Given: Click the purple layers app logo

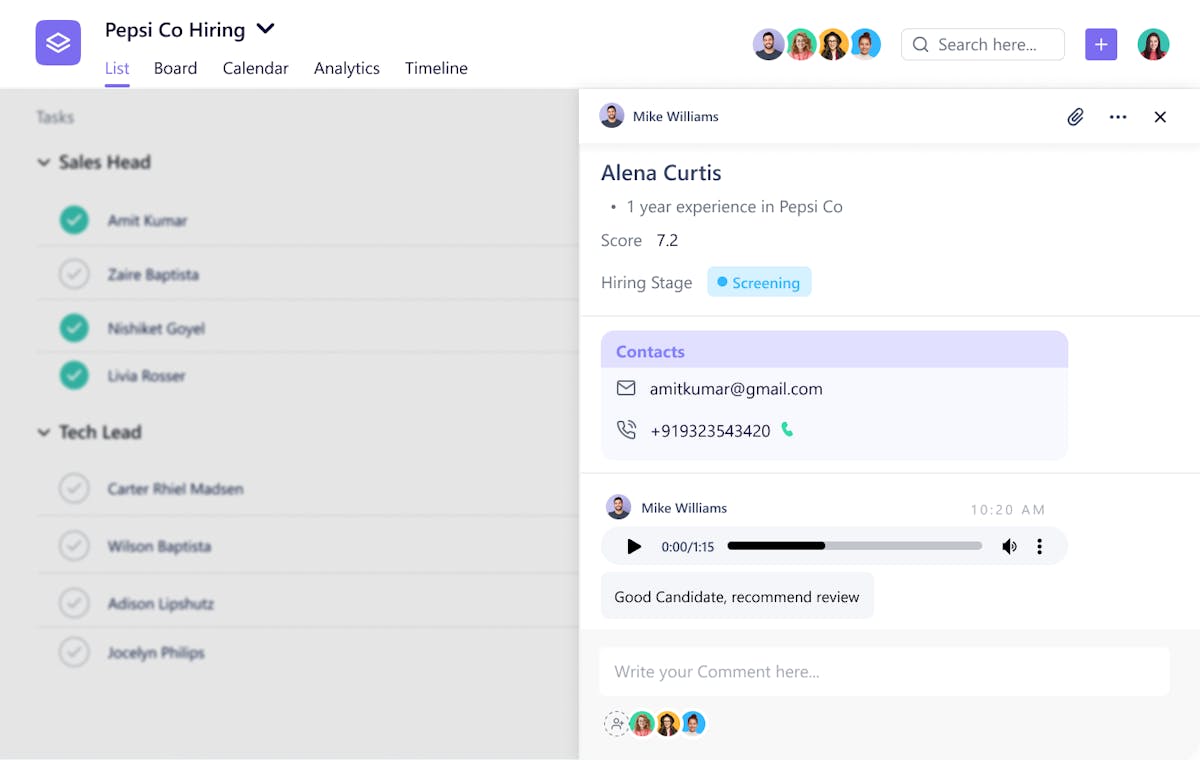Looking at the screenshot, I should tap(58, 43).
